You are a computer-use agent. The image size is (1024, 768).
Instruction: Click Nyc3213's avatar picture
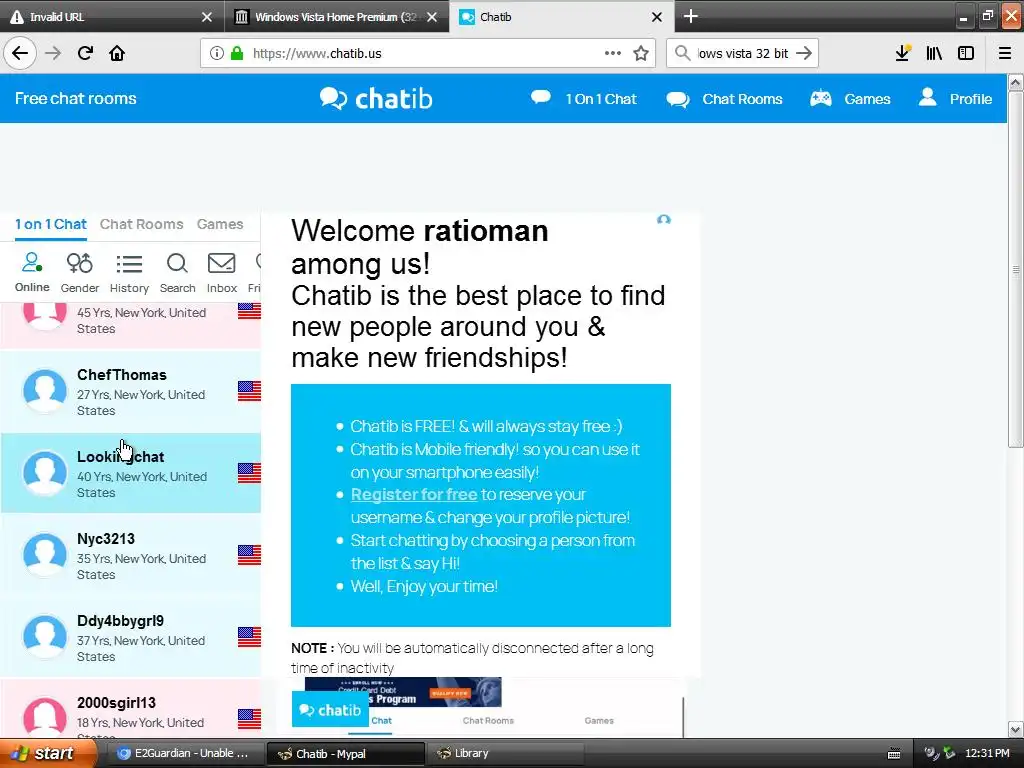(44, 554)
